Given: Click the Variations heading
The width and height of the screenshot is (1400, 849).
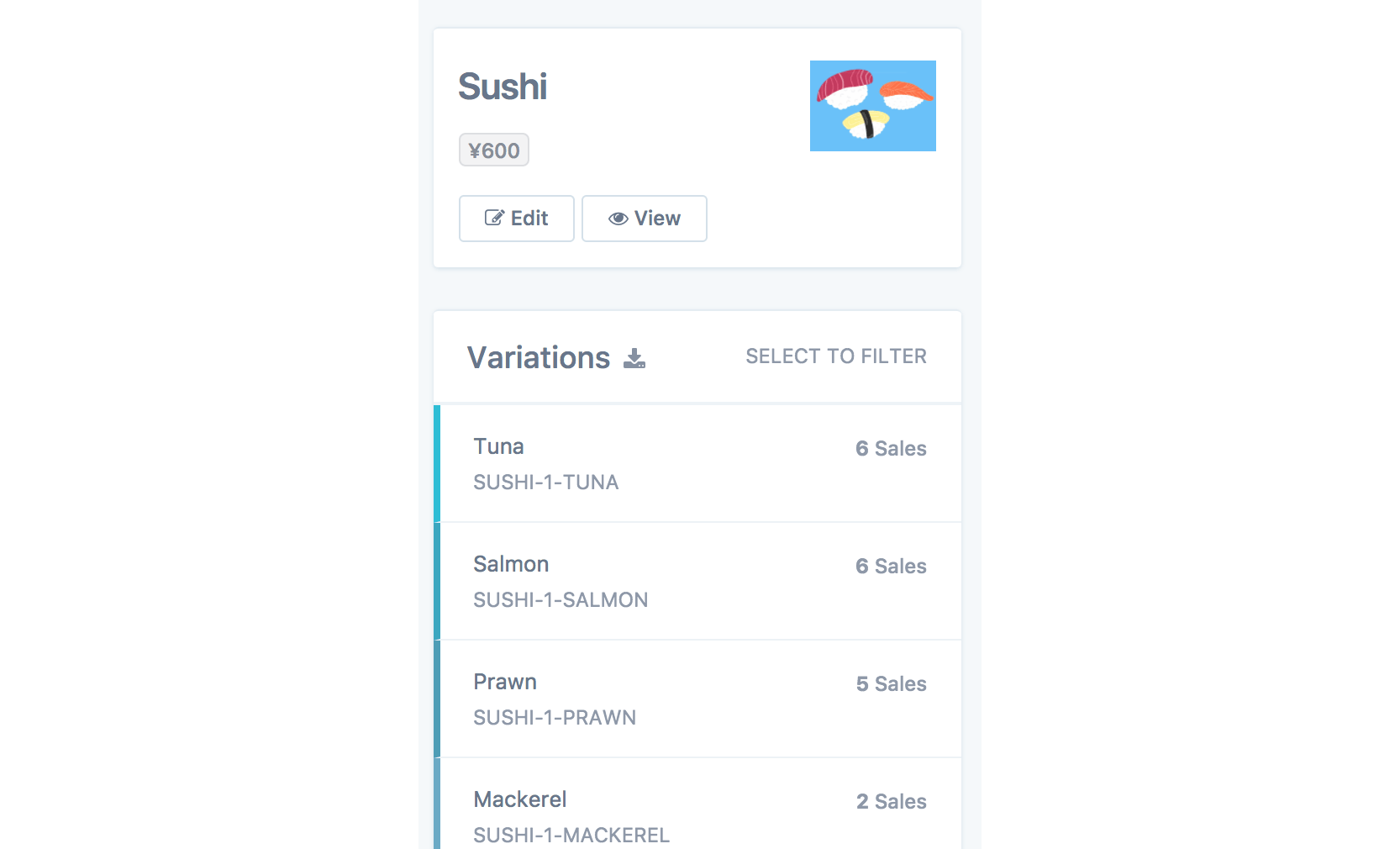Looking at the screenshot, I should coord(539,358).
